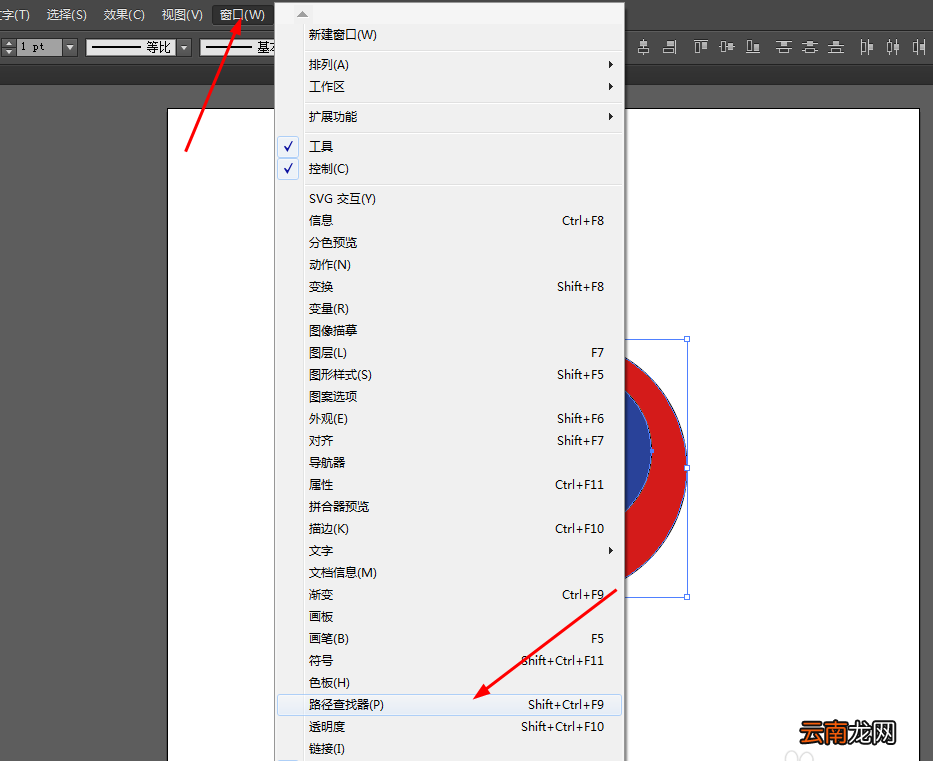Click horizontal align center icon
The width and height of the screenshot is (933, 761).
(643, 47)
